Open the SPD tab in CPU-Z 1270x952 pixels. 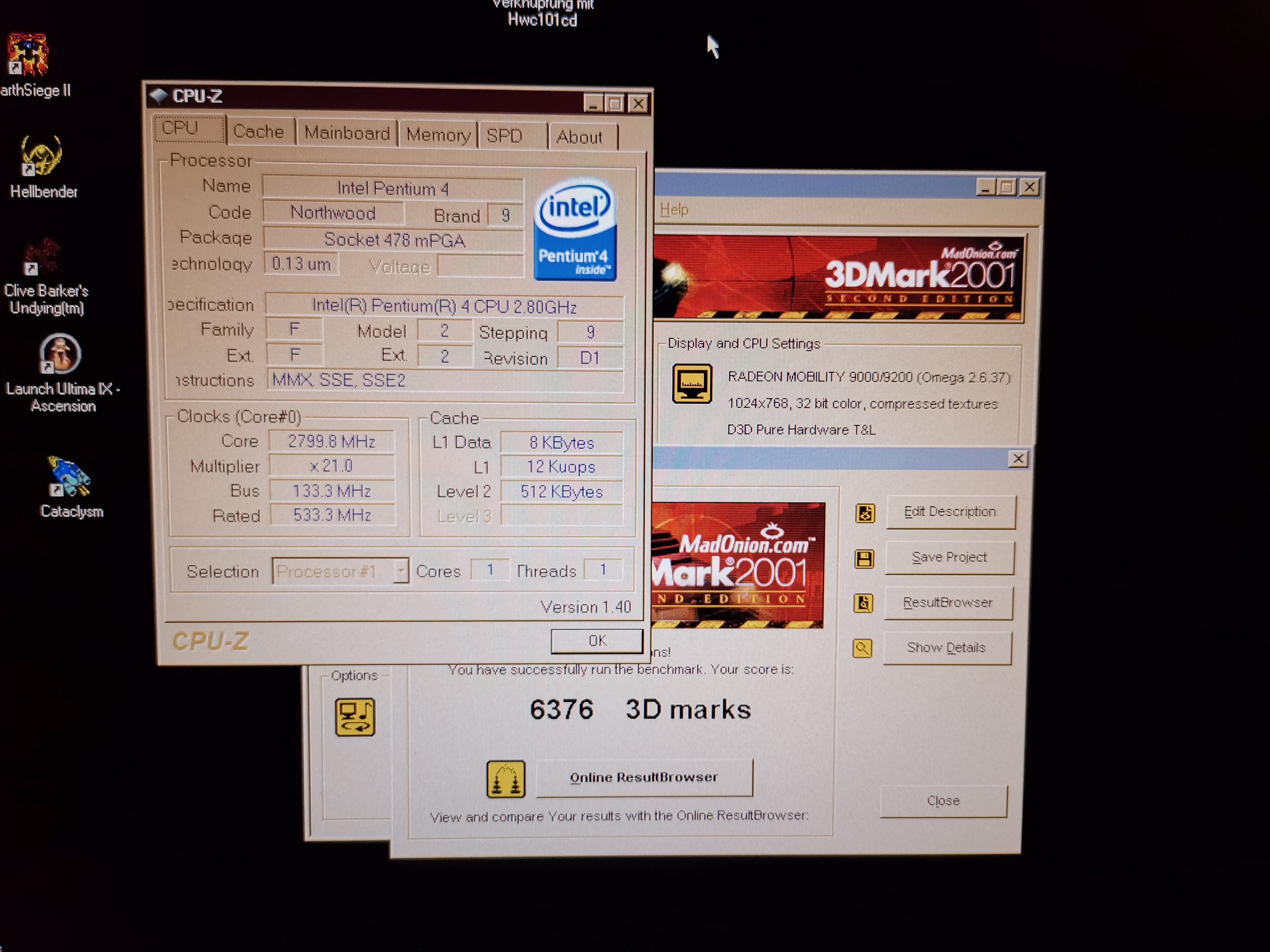(505, 136)
